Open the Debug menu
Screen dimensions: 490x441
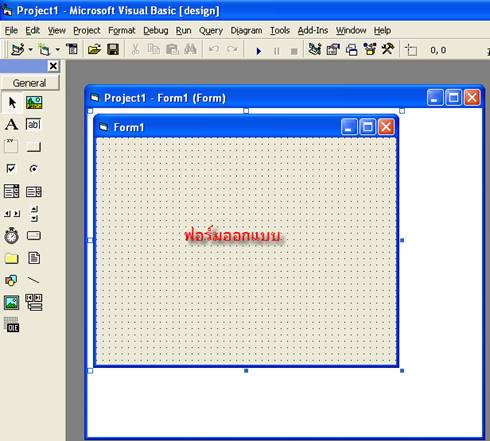(156, 31)
